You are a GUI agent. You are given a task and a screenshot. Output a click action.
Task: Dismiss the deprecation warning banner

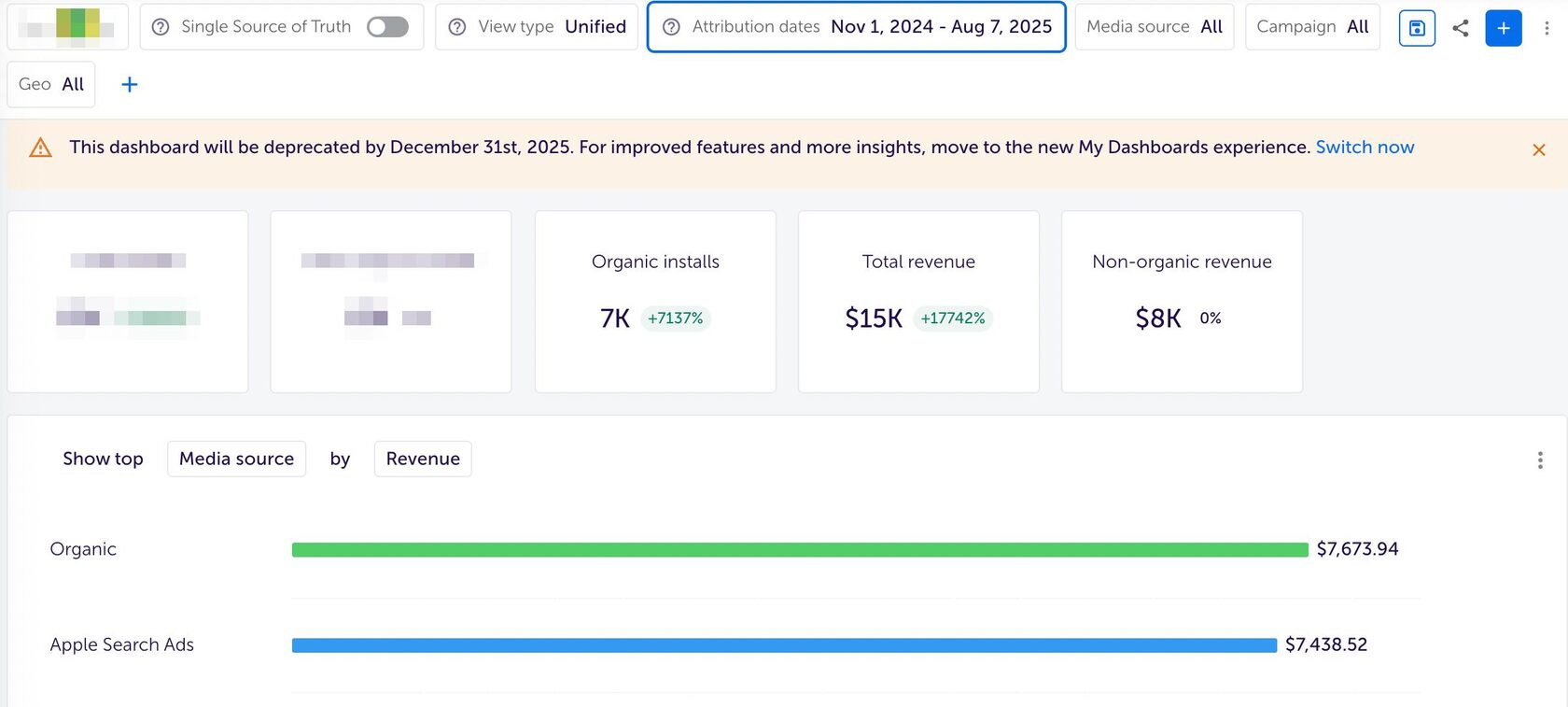(1538, 149)
